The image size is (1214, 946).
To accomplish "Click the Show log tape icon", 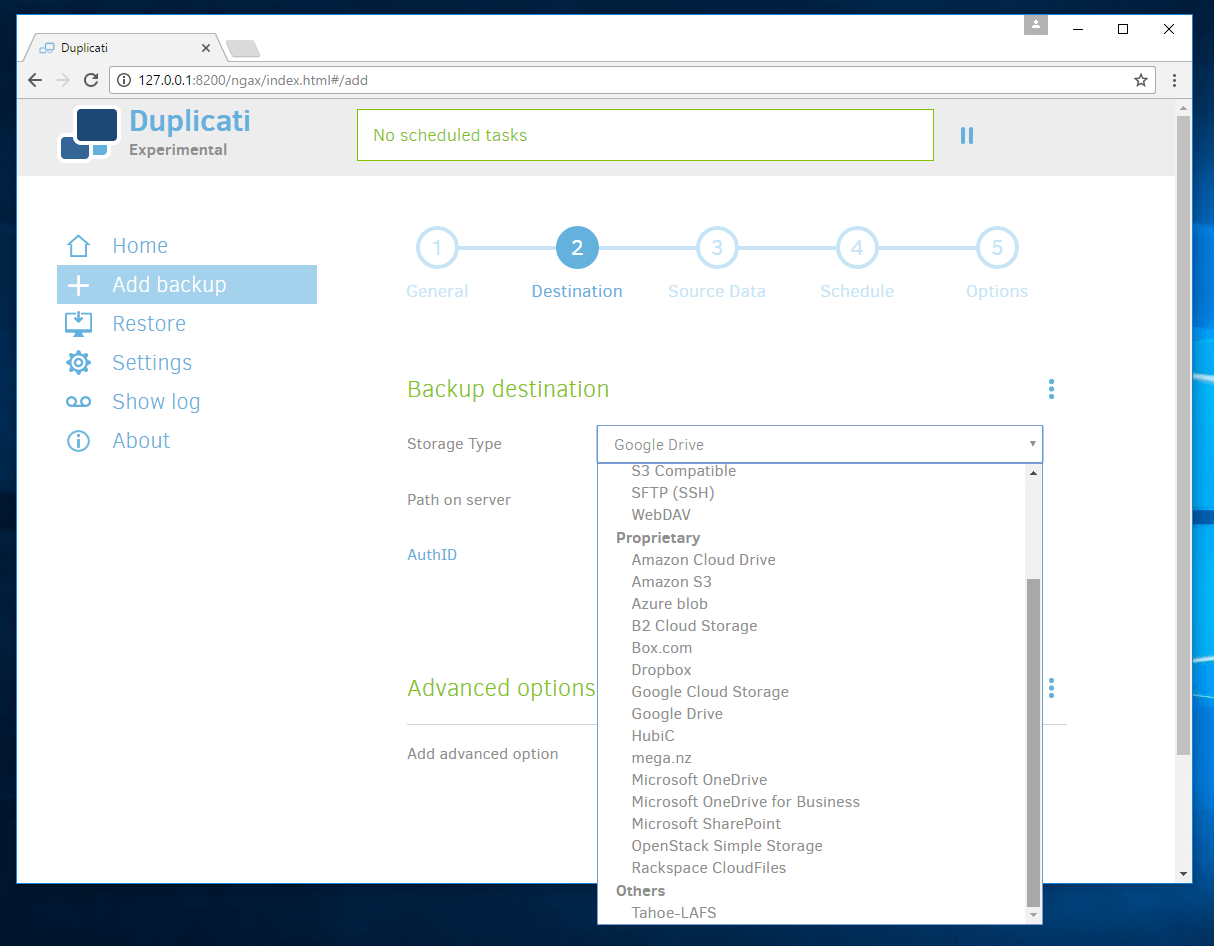I will coord(78,402).
